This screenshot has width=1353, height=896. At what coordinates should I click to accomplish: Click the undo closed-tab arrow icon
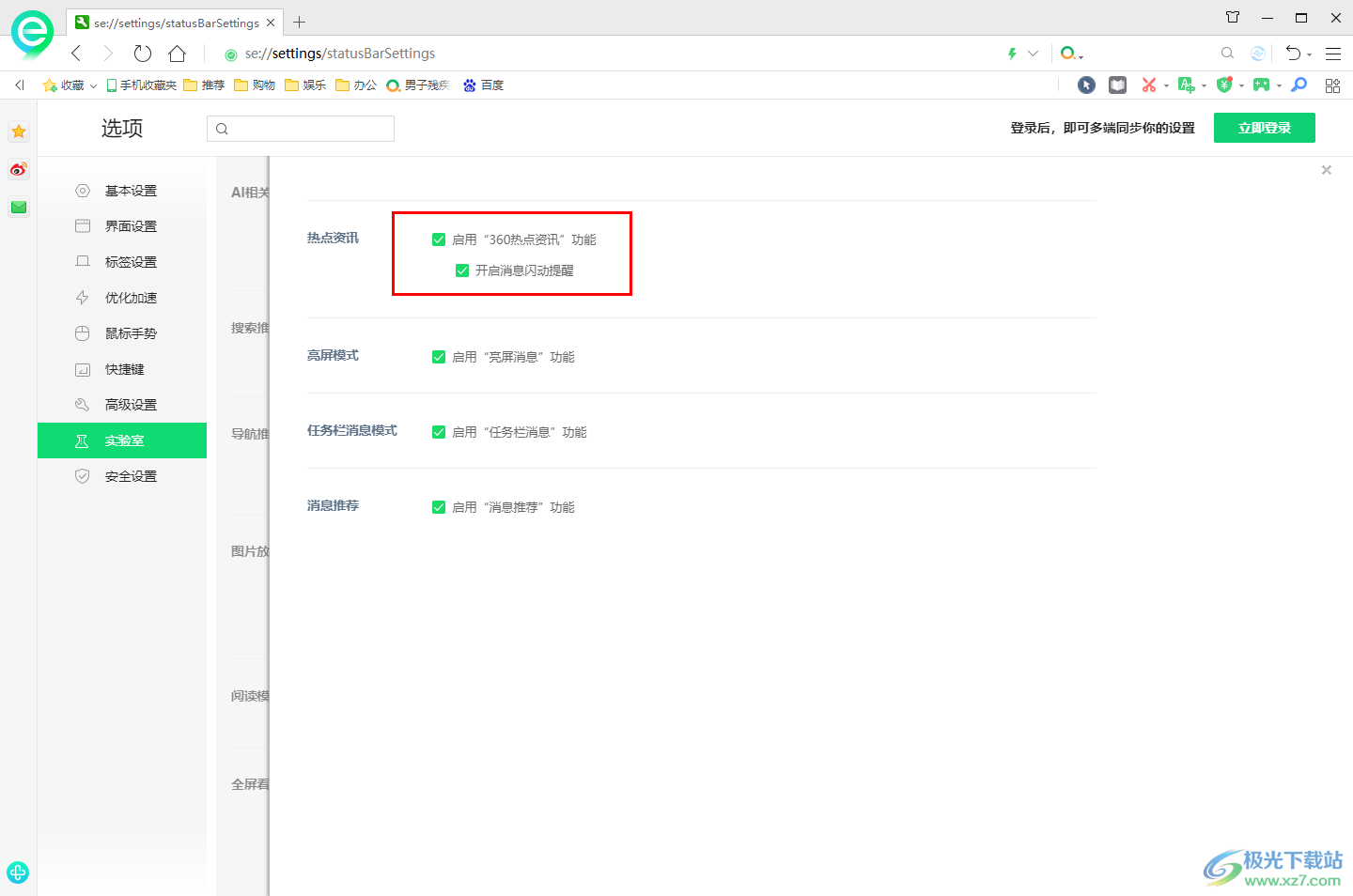coord(1294,54)
